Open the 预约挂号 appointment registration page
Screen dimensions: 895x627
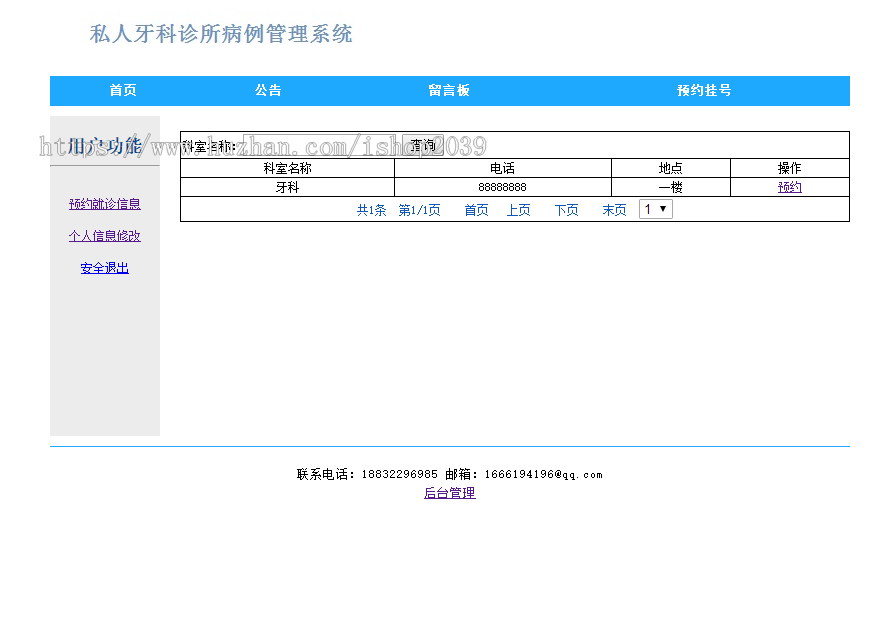coord(703,90)
